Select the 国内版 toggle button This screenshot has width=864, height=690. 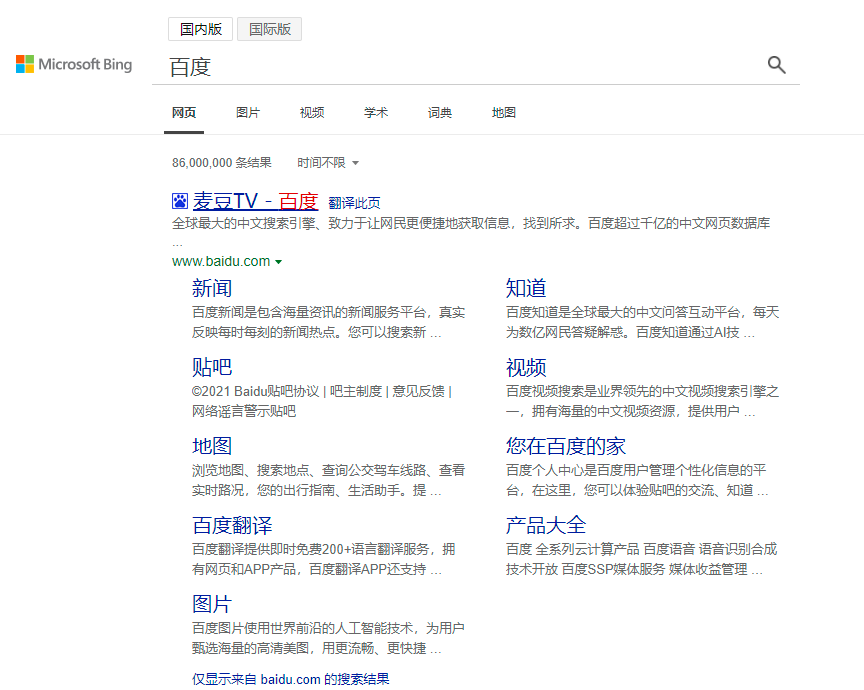click(201, 29)
